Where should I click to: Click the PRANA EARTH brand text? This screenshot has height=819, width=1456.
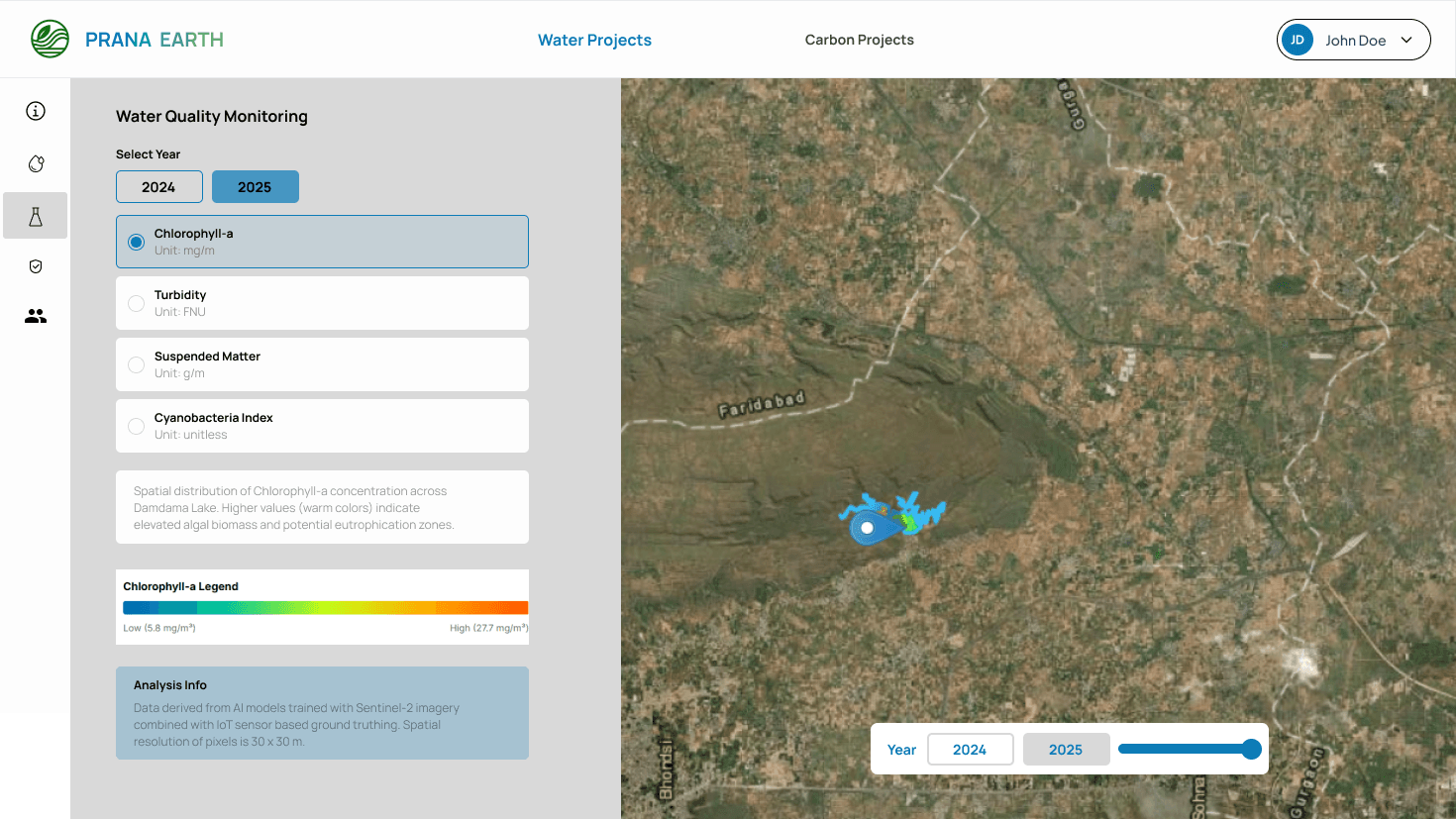tap(155, 40)
